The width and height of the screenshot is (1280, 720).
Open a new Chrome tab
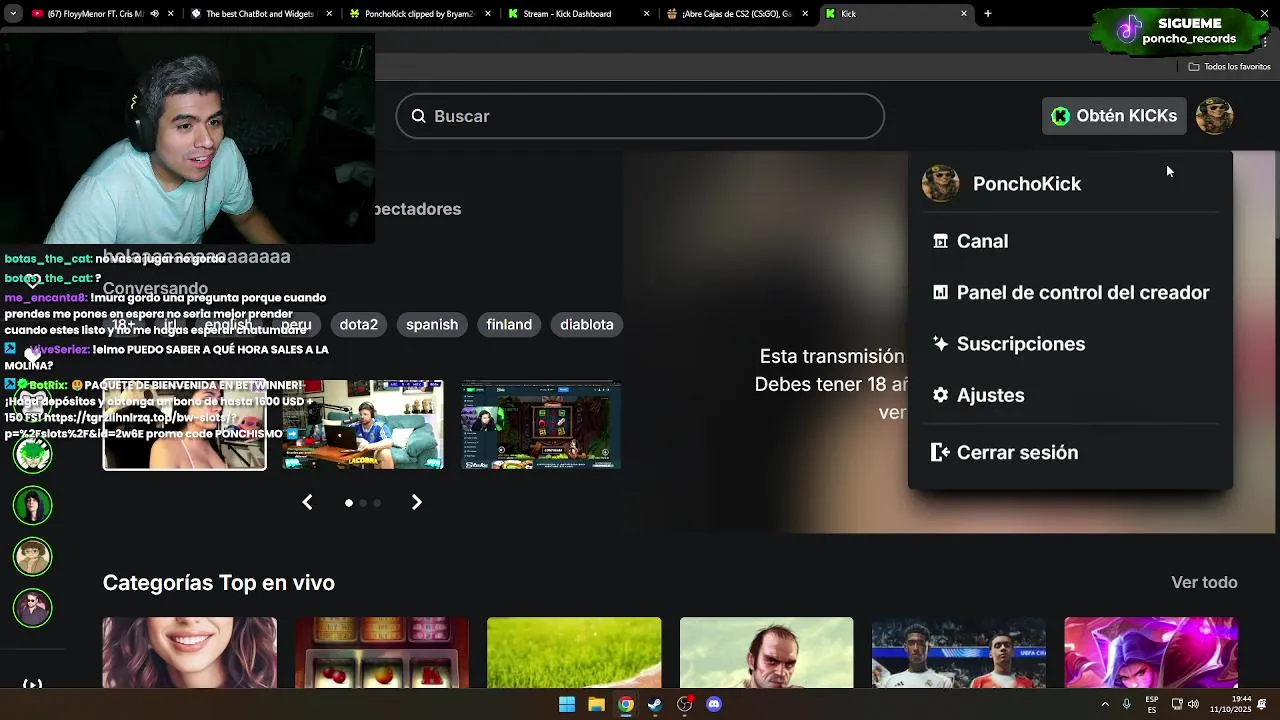point(988,14)
